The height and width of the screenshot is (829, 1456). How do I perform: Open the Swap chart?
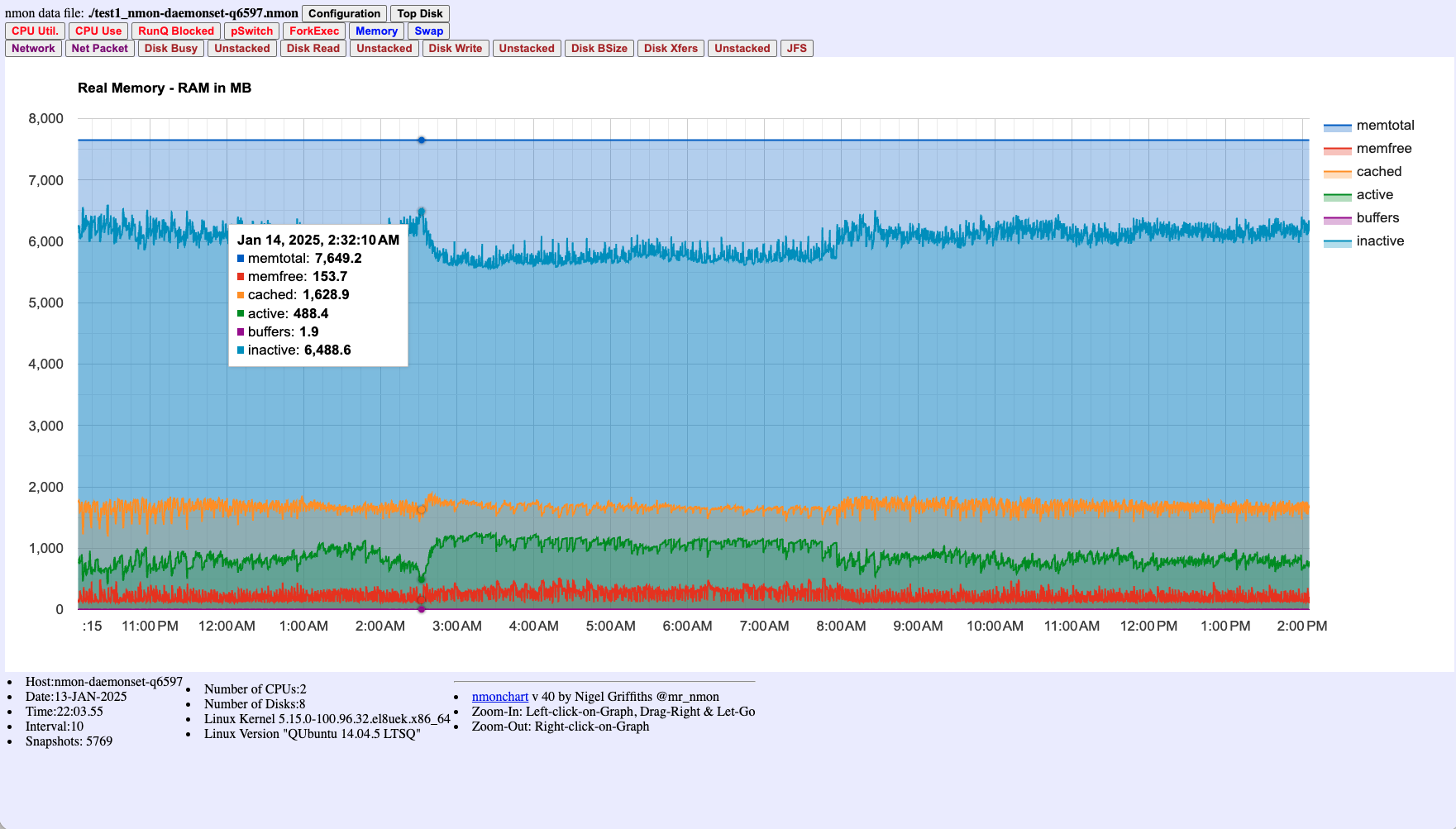tap(428, 31)
